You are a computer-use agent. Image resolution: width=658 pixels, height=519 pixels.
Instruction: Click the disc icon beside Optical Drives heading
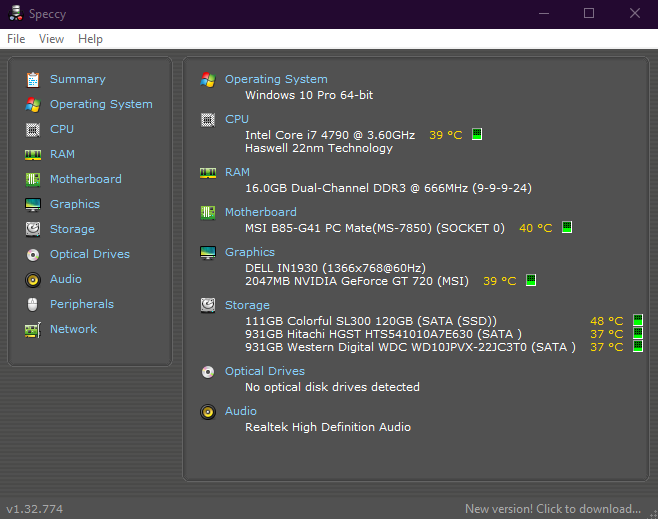(208, 372)
